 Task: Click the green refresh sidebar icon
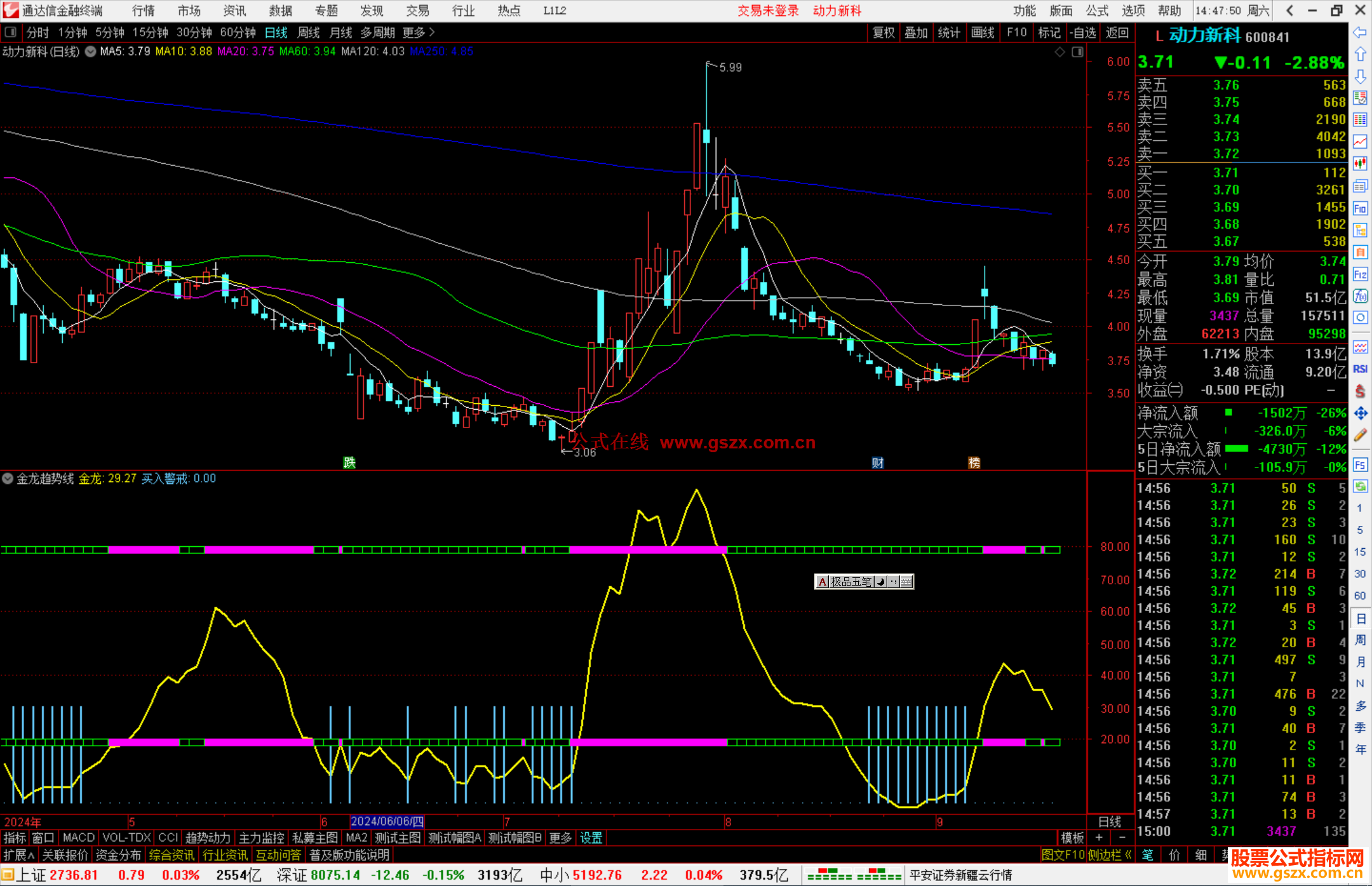coord(1360,487)
